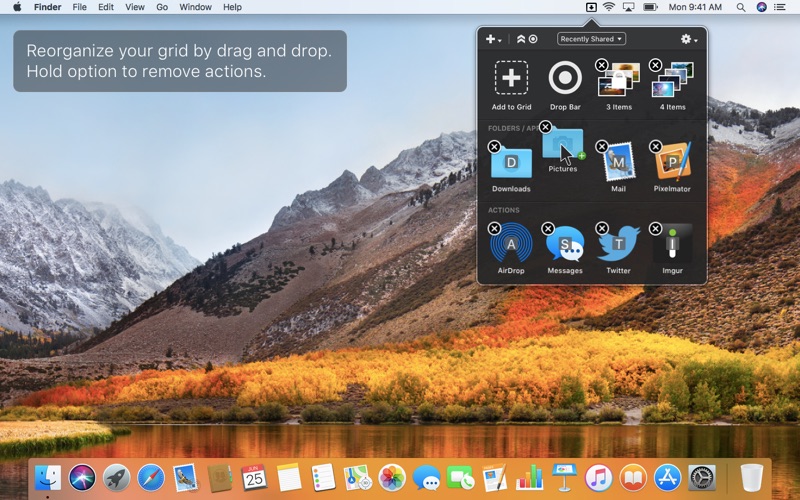Click the small Drop Bar toggle in header
The height and width of the screenshot is (500, 800).
(x=533, y=39)
